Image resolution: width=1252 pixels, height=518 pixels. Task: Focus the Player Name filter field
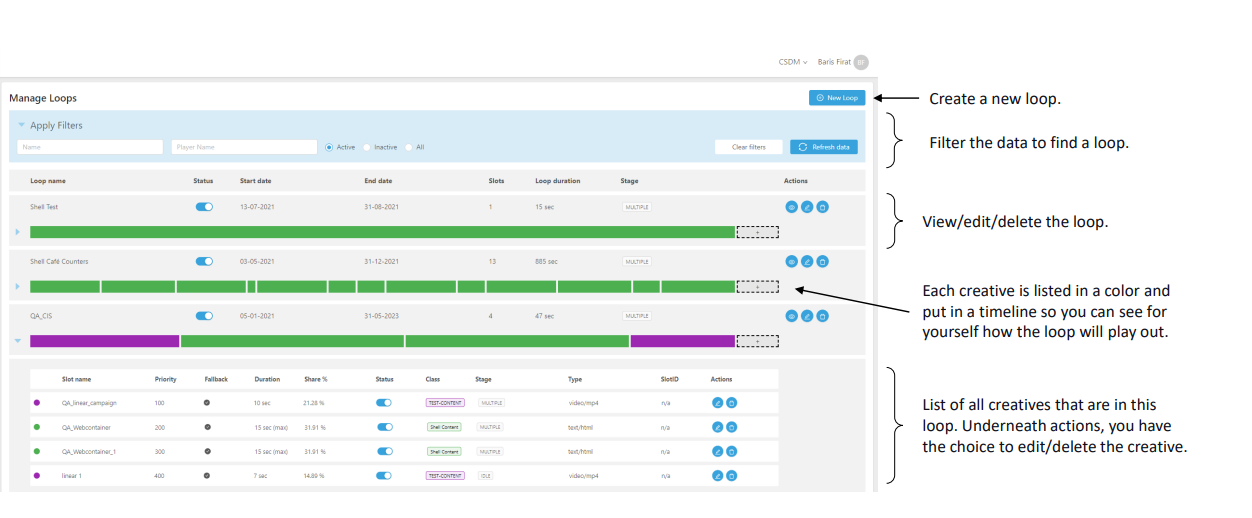[x=244, y=147]
